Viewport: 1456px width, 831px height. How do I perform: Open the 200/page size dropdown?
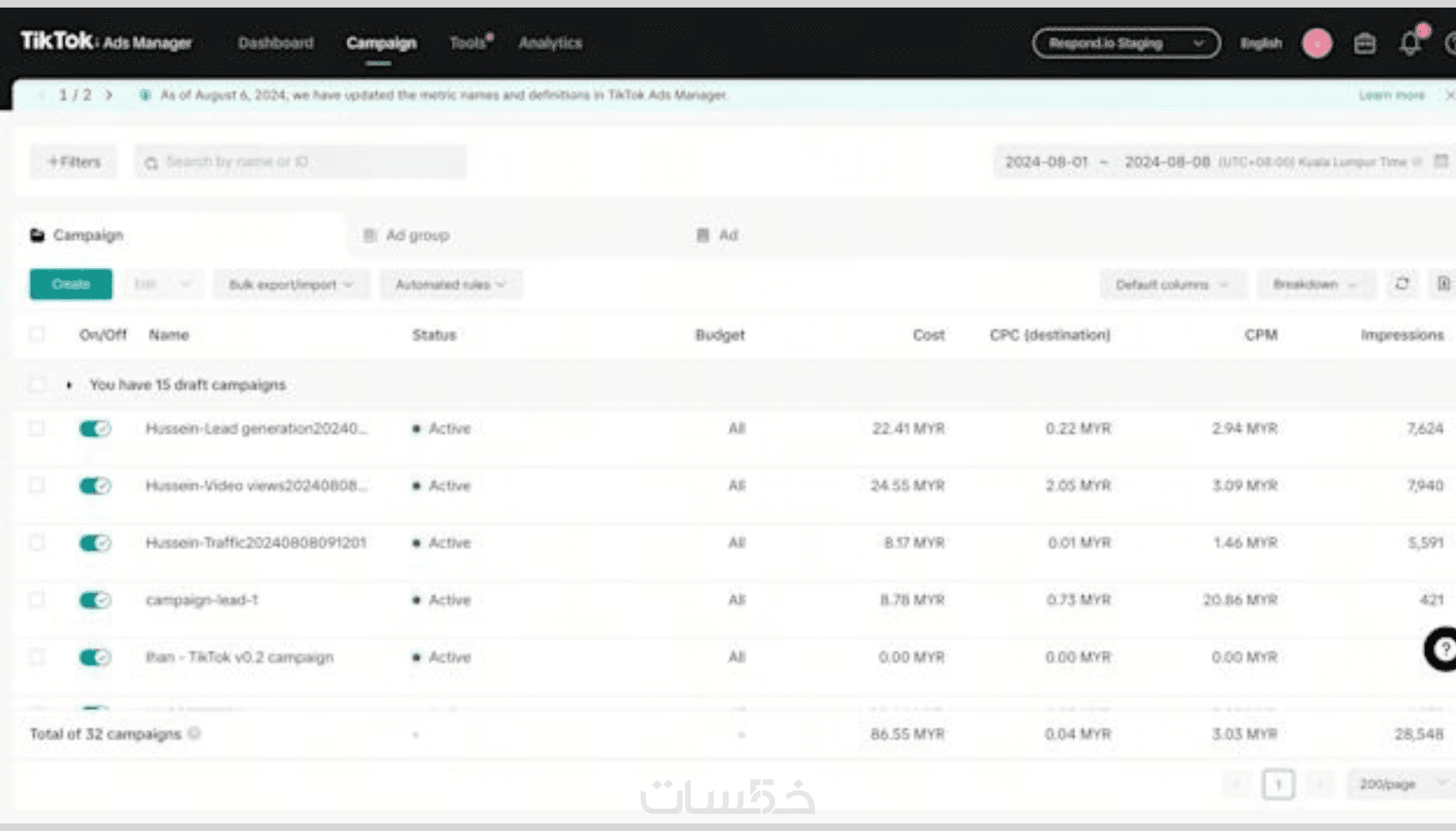[x=1399, y=784]
